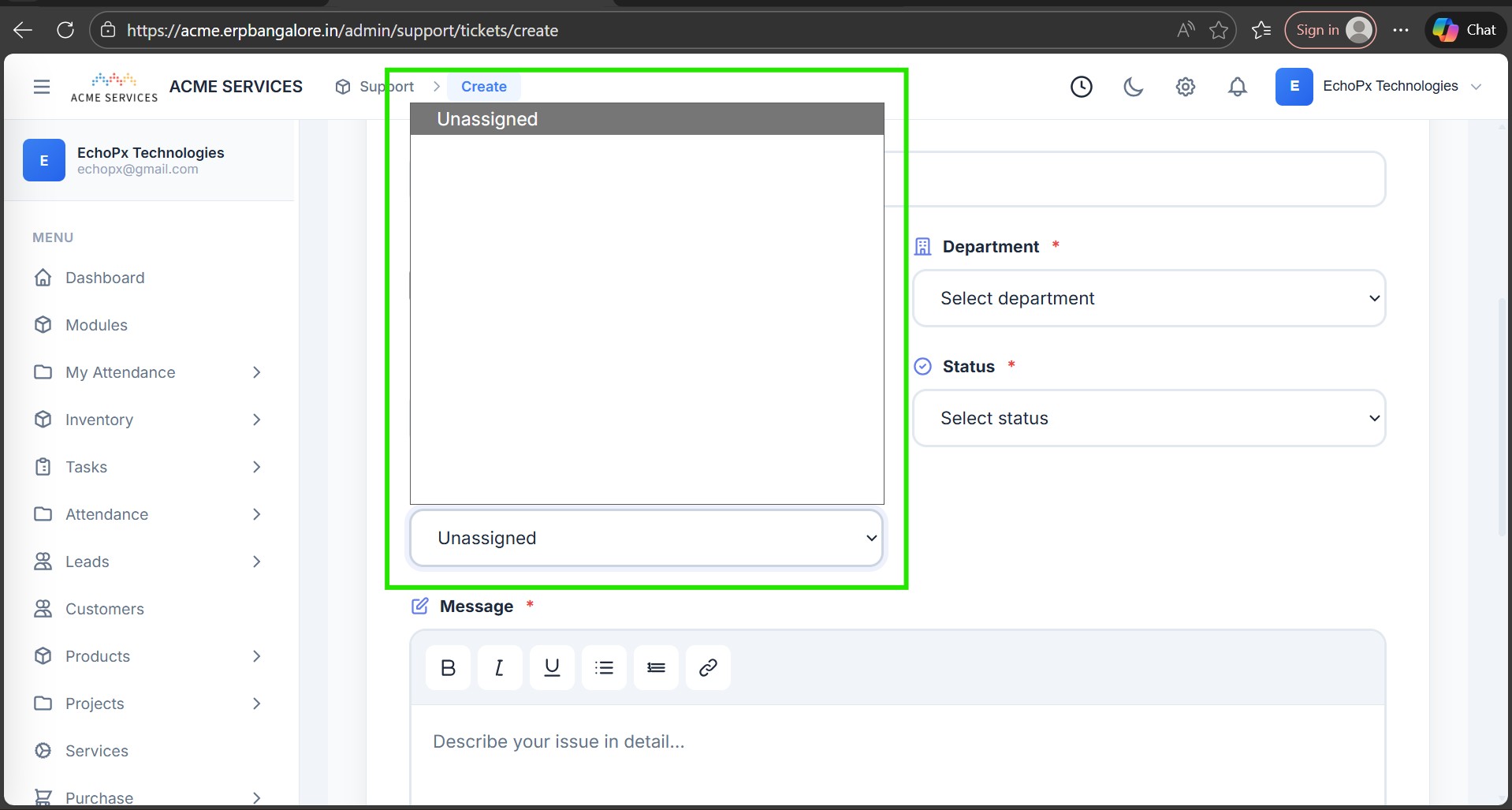
Task: Open the Select department dropdown
Action: [x=1149, y=299]
